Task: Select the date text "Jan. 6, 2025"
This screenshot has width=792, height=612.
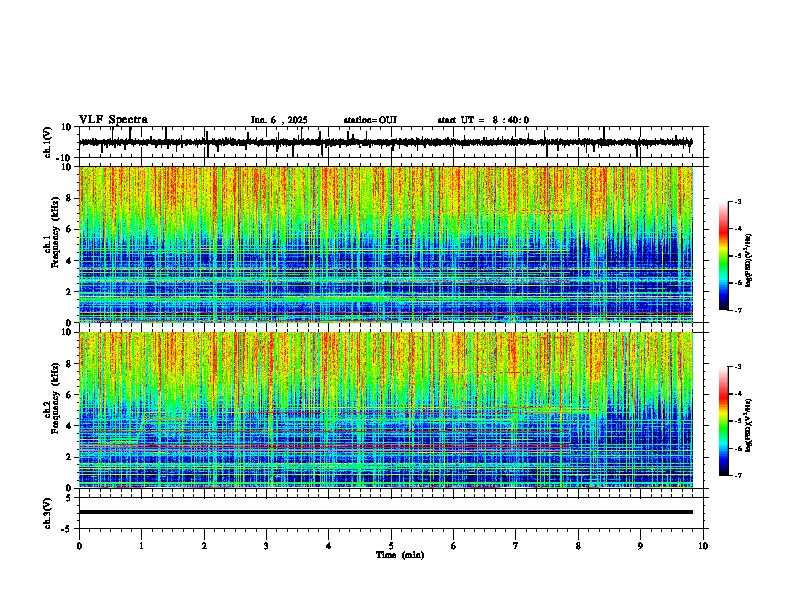Action: tap(279, 120)
